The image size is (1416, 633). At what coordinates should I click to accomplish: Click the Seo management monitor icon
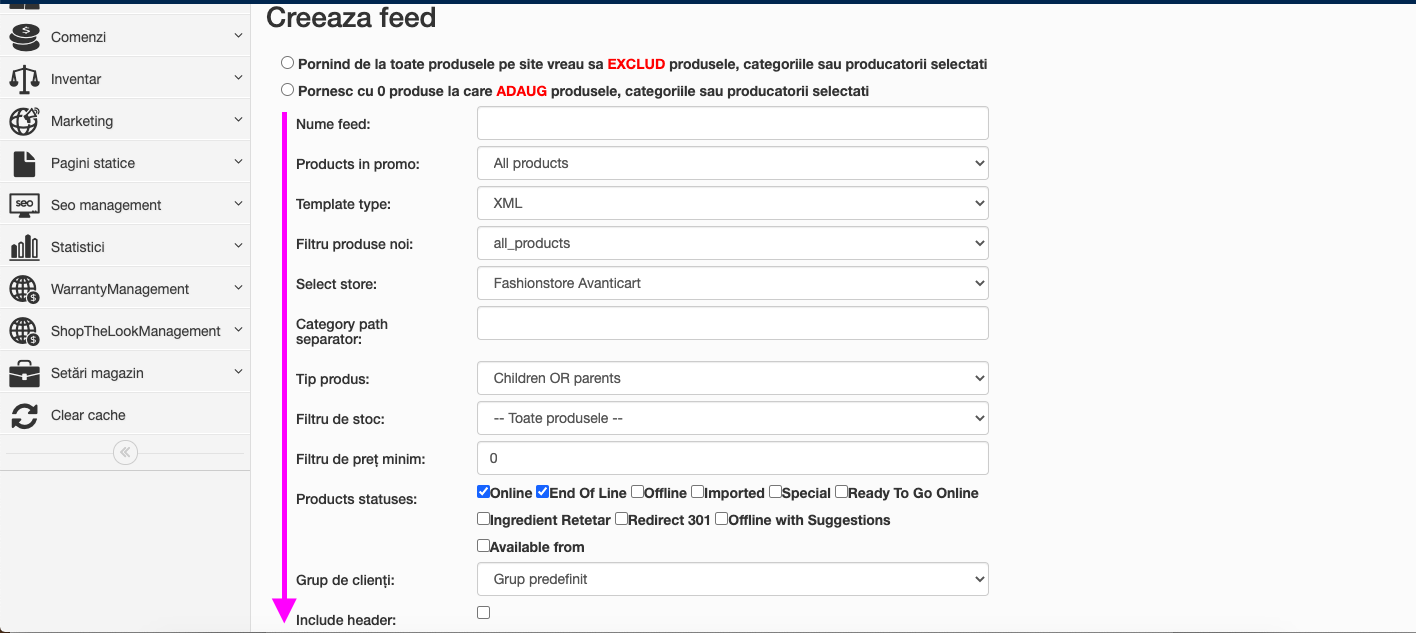24,205
